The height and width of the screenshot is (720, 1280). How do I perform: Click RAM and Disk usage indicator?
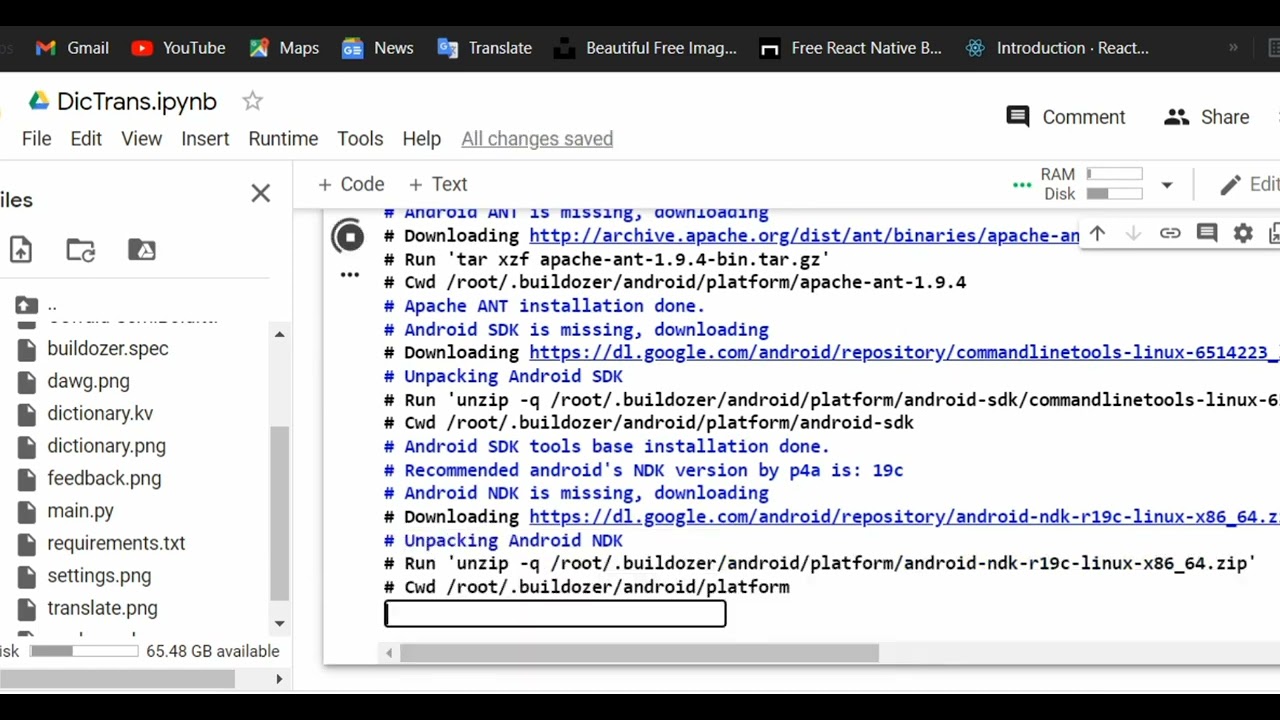(x=1091, y=184)
